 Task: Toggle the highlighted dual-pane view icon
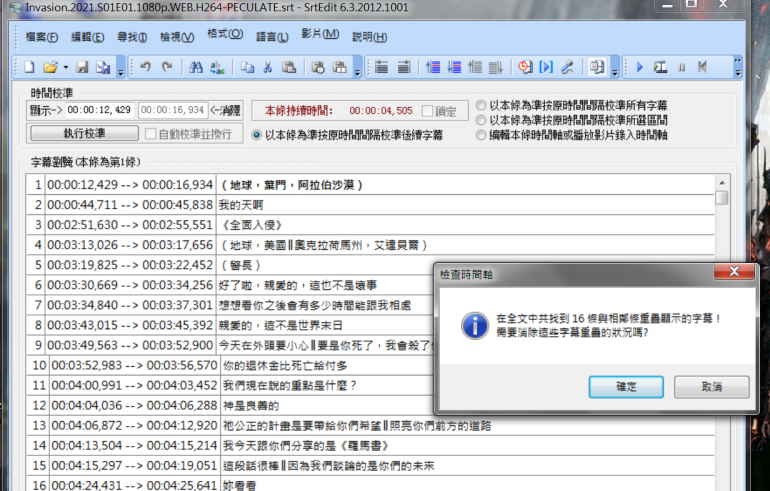(x=597, y=67)
